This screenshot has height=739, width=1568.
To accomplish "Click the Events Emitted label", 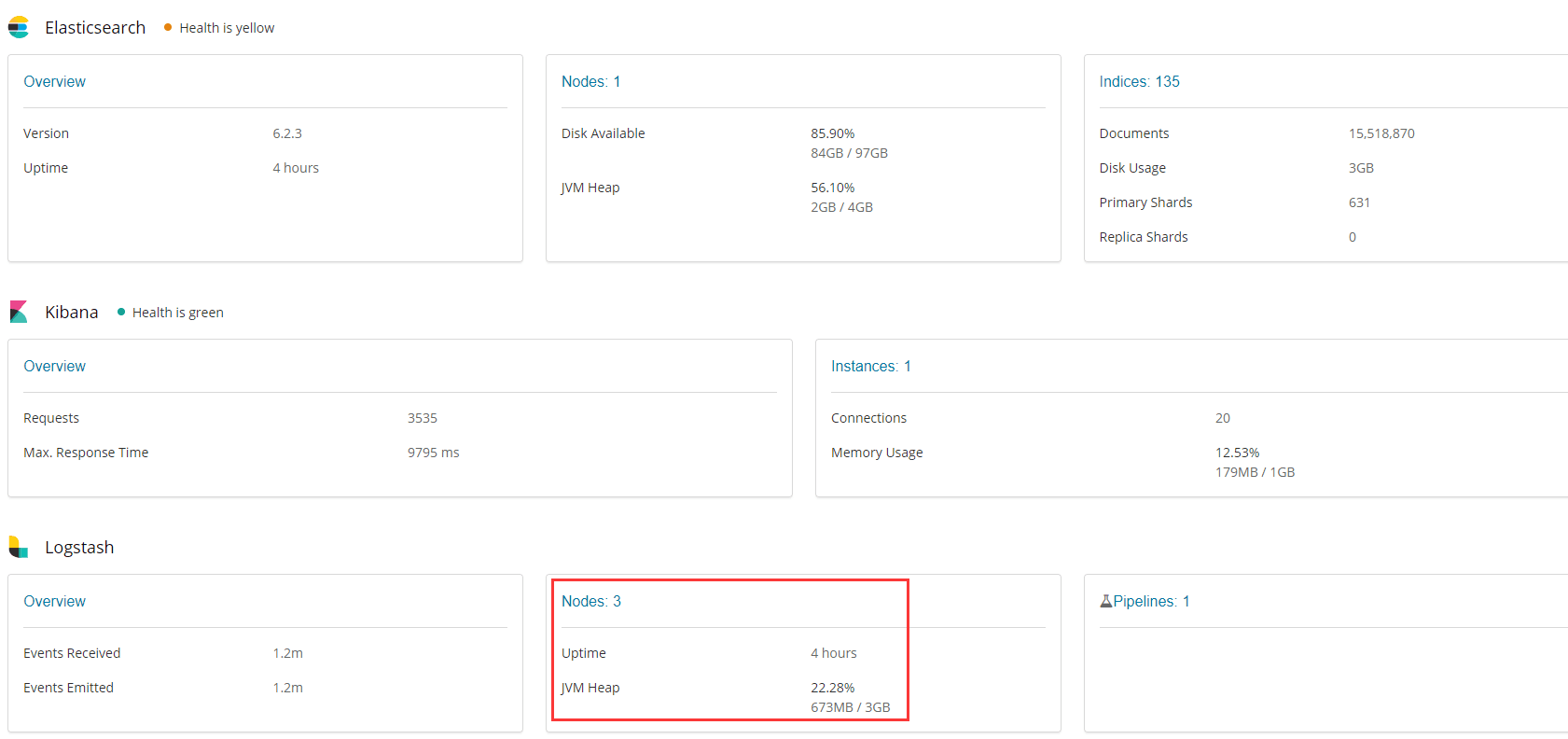I will click(x=68, y=688).
